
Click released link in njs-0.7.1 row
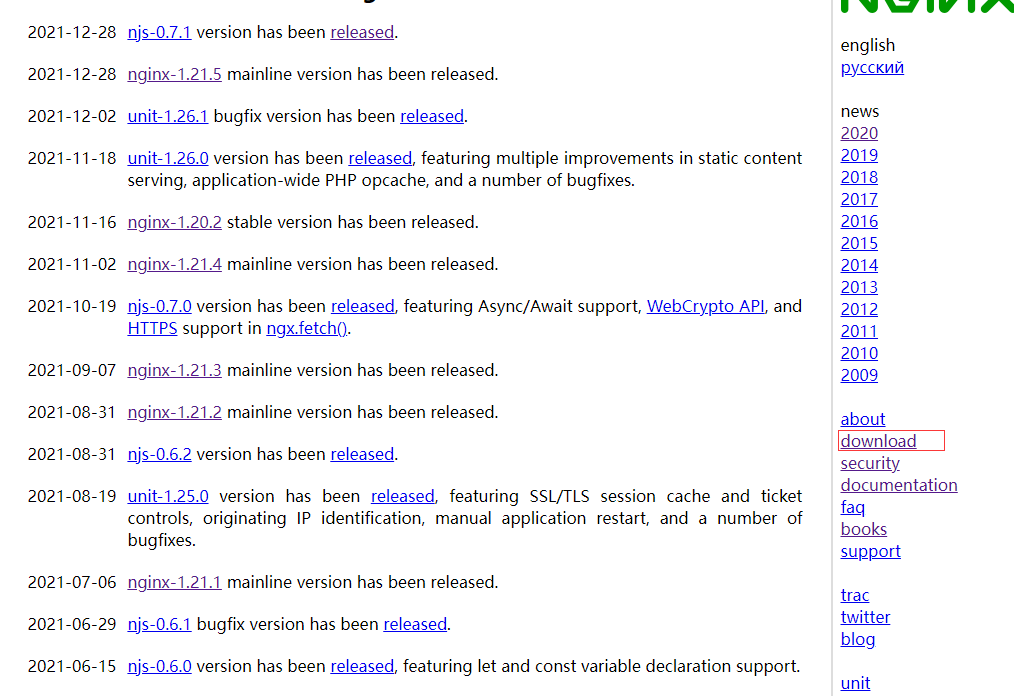coord(362,32)
